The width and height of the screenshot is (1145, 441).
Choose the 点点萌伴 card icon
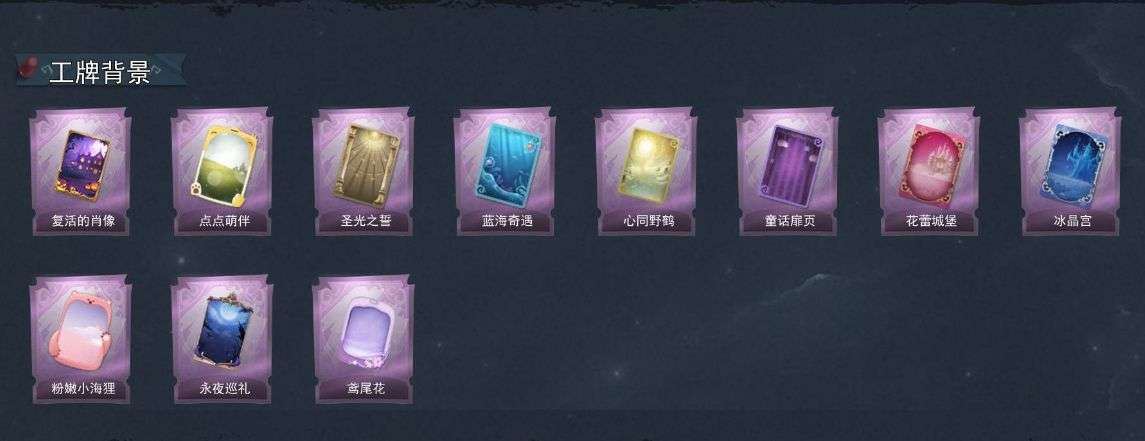pos(222,172)
